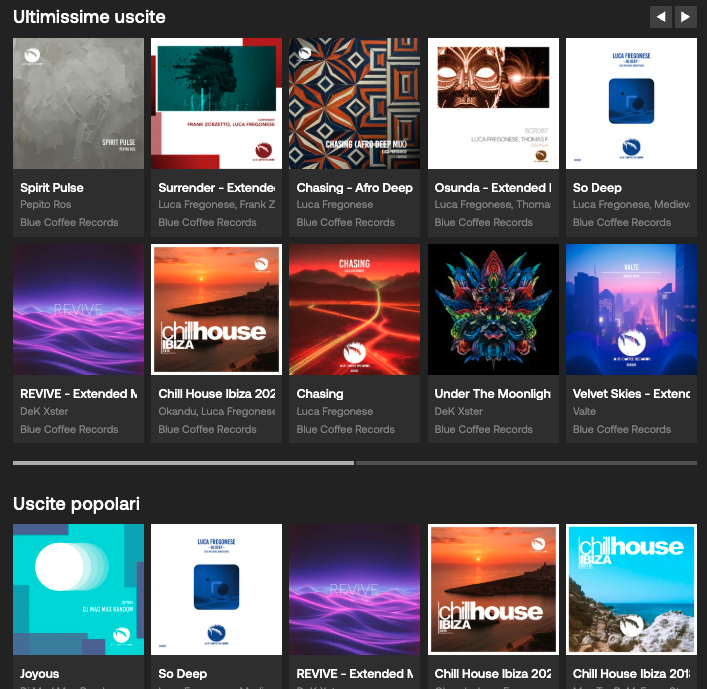Open Chill House Ibiza sunset cover in Uscite popolari
Image resolution: width=707 pixels, height=689 pixels.
pos(493,589)
